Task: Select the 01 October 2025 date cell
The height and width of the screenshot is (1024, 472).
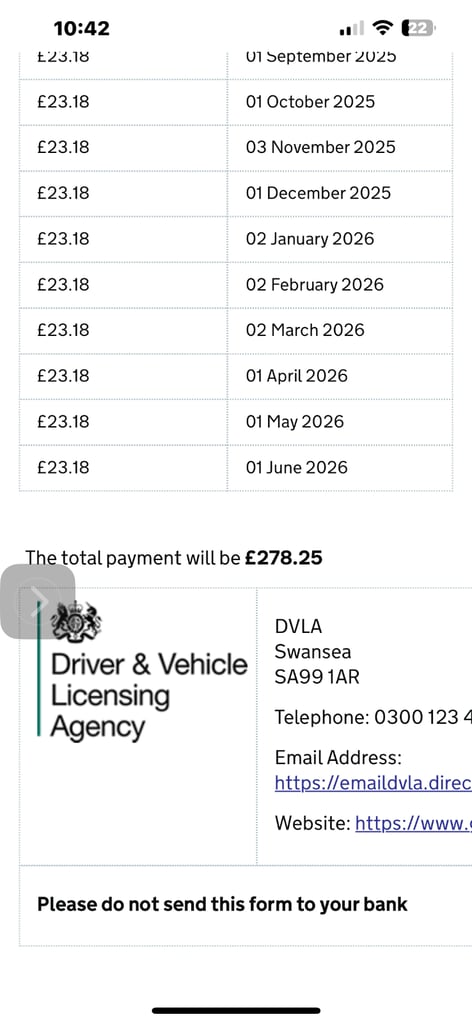Action: (x=339, y=102)
